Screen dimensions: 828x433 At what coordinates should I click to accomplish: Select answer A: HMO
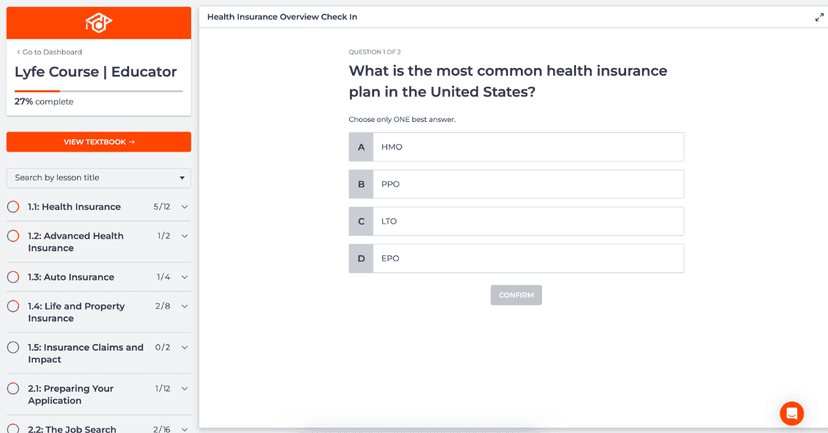tap(516, 147)
